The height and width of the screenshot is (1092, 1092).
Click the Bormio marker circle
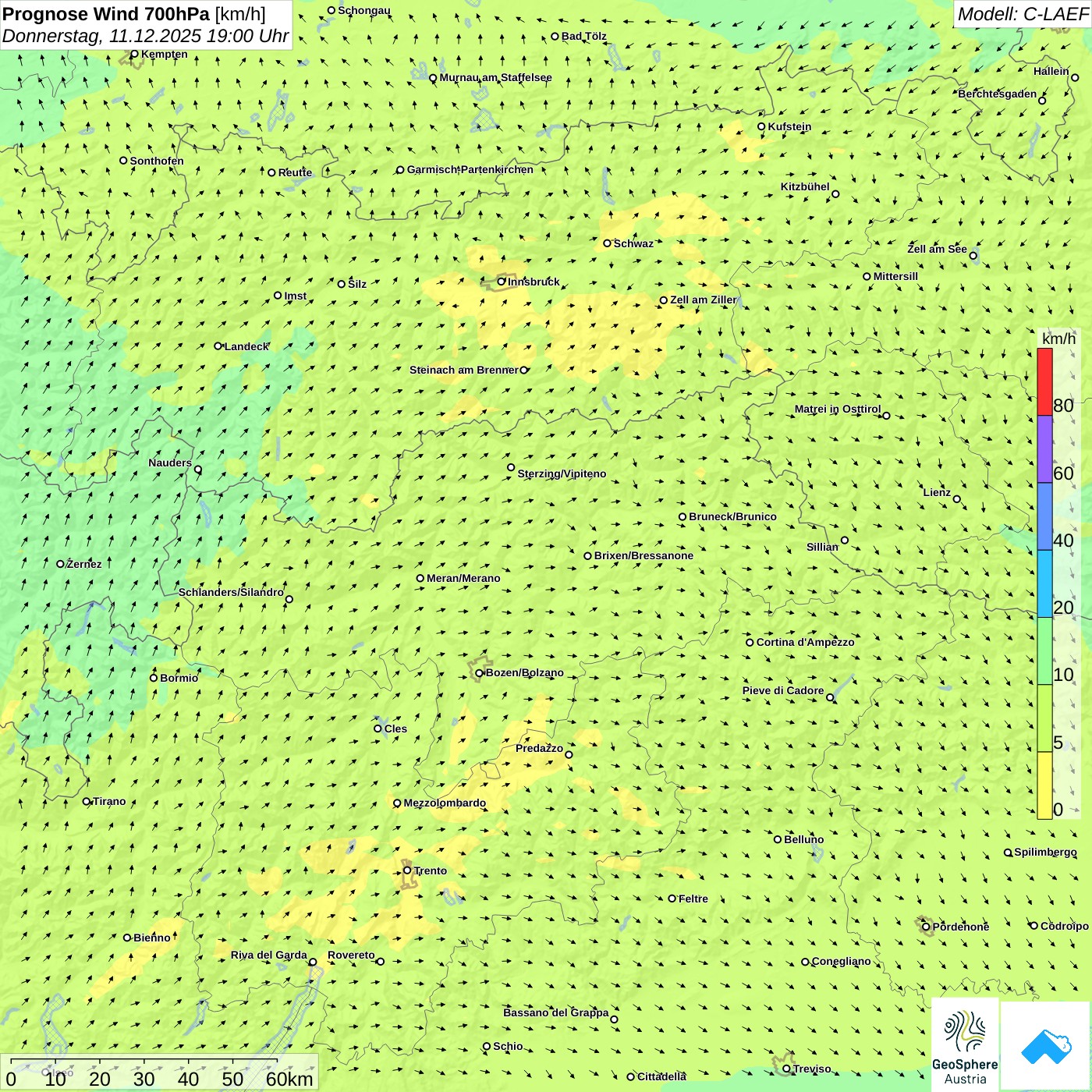154,678
